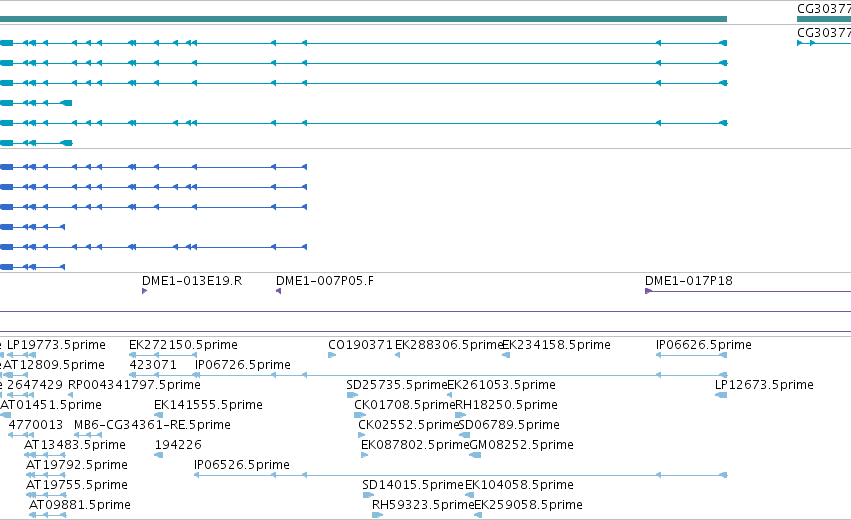Image resolution: width=851 pixels, height=520 pixels.
Task: Click the purple line beneath DME1-017P18
Action: [748, 291]
